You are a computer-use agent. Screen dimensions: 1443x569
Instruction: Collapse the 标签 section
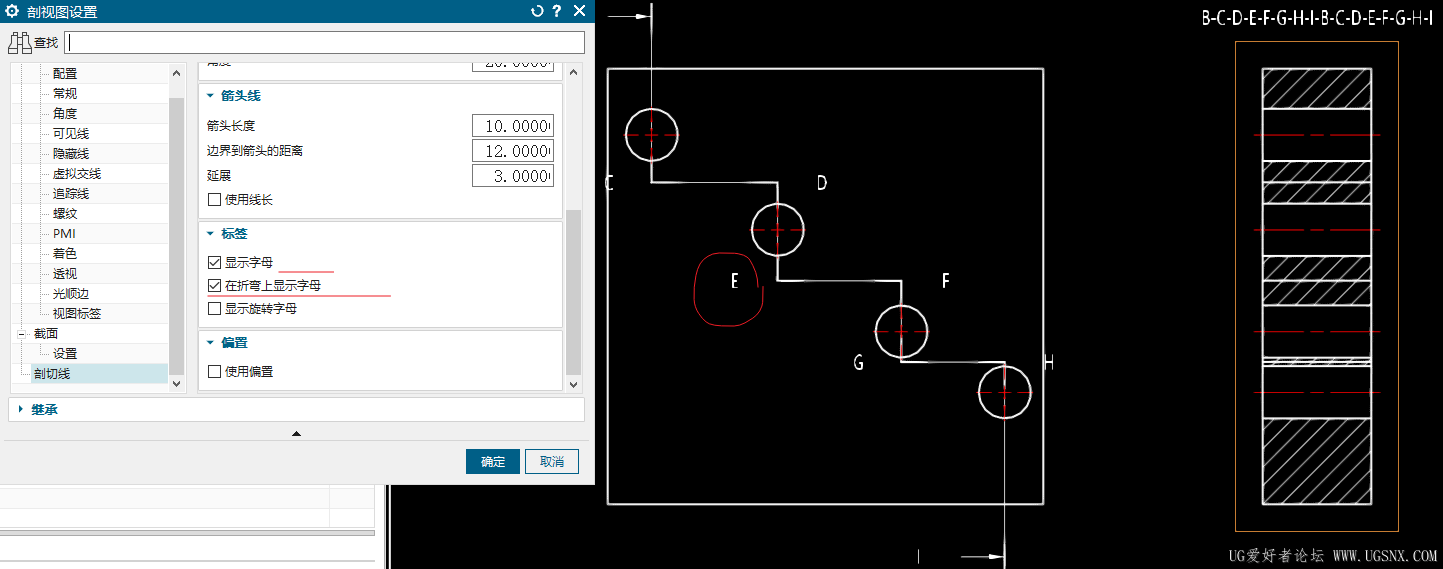click(x=211, y=233)
